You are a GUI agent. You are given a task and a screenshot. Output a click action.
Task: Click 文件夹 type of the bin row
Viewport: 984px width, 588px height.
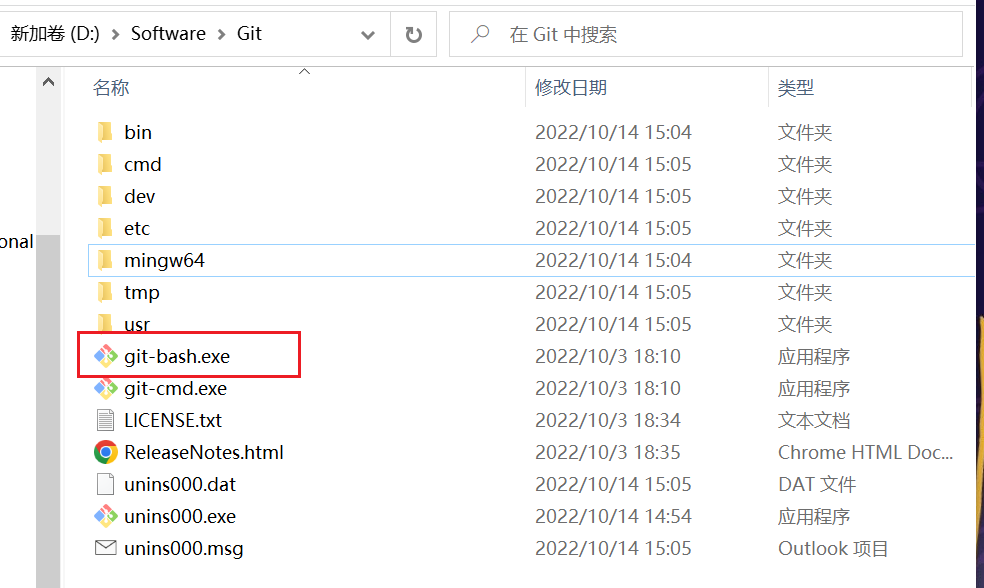pyautogui.click(x=805, y=132)
